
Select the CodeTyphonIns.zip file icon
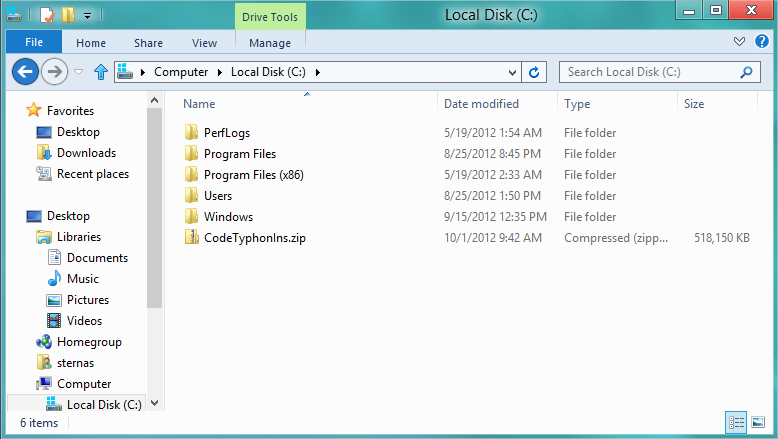(x=192, y=237)
